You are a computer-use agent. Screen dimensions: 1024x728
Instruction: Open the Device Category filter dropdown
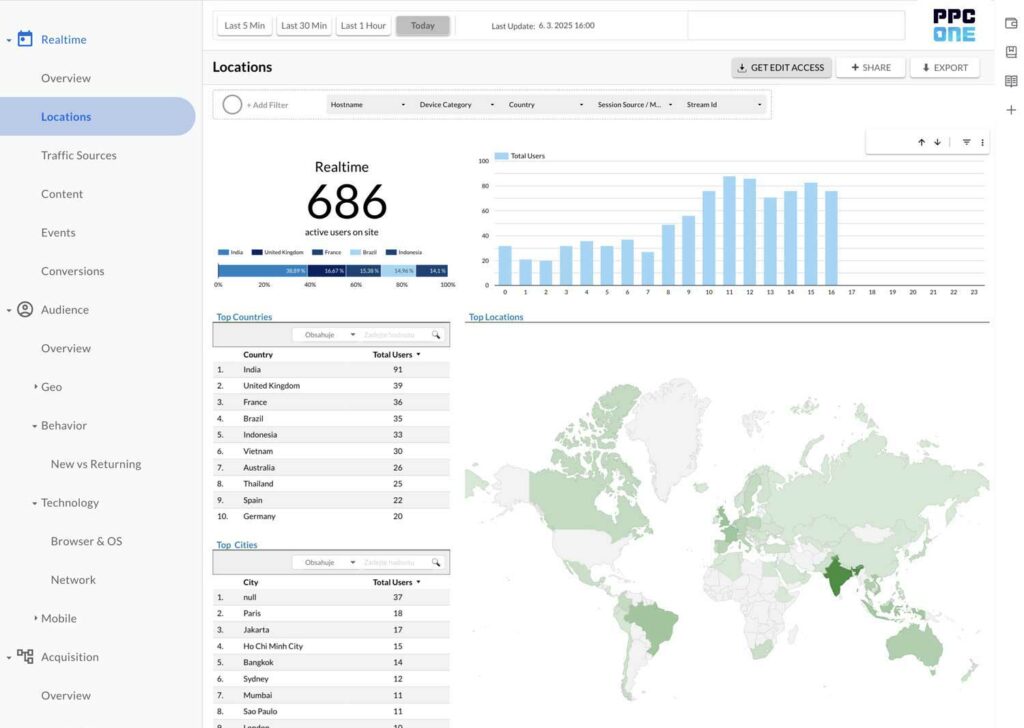point(457,104)
